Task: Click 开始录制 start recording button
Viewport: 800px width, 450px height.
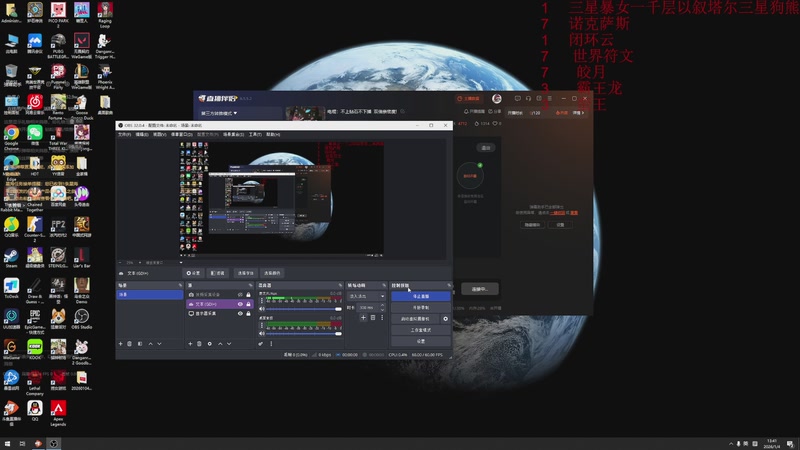Action: [421, 308]
